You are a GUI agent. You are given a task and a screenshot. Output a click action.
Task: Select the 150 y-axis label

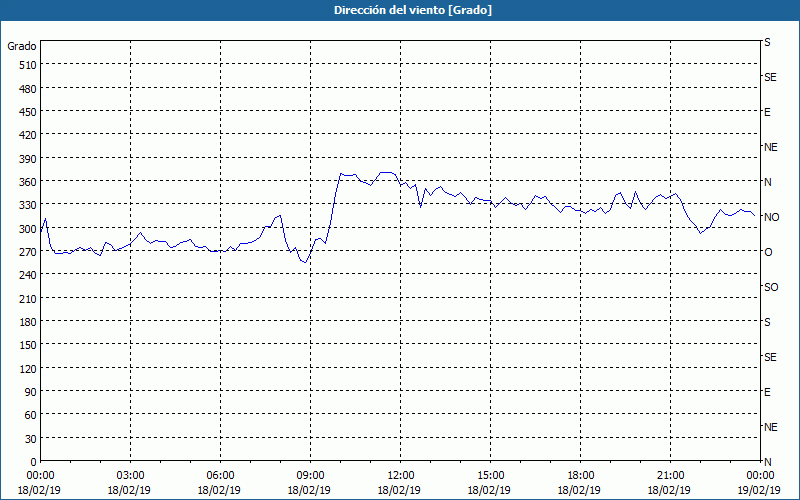pyautogui.click(x=28, y=345)
